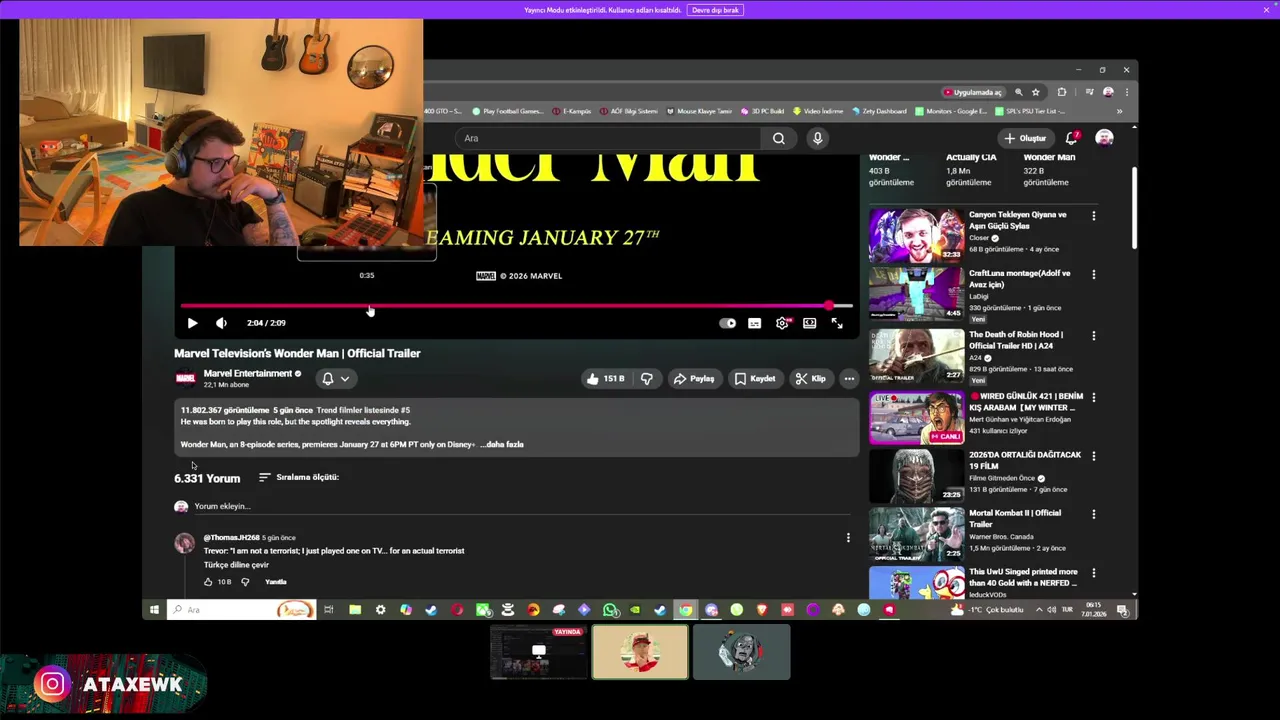
Task: Toggle the autoplay switch in player controls
Action: click(x=728, y=323)
